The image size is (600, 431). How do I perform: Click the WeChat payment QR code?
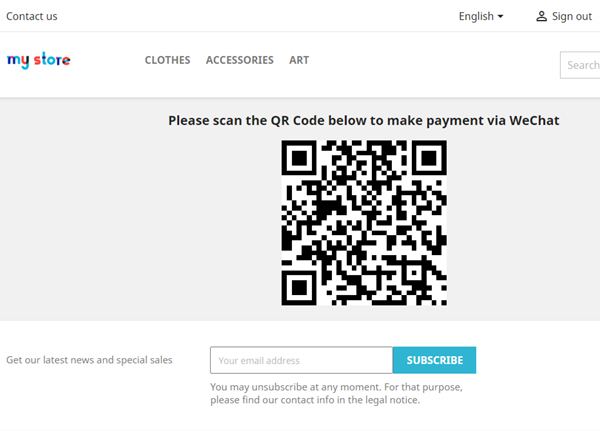[x=364, y=223]
